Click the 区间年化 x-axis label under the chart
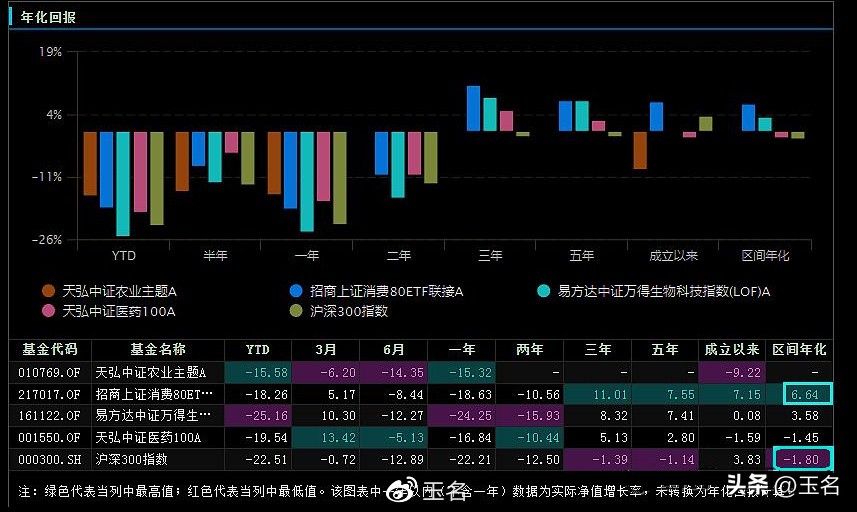Image resolution: width=857 pixels, height=512 pixels. [765, 256]
